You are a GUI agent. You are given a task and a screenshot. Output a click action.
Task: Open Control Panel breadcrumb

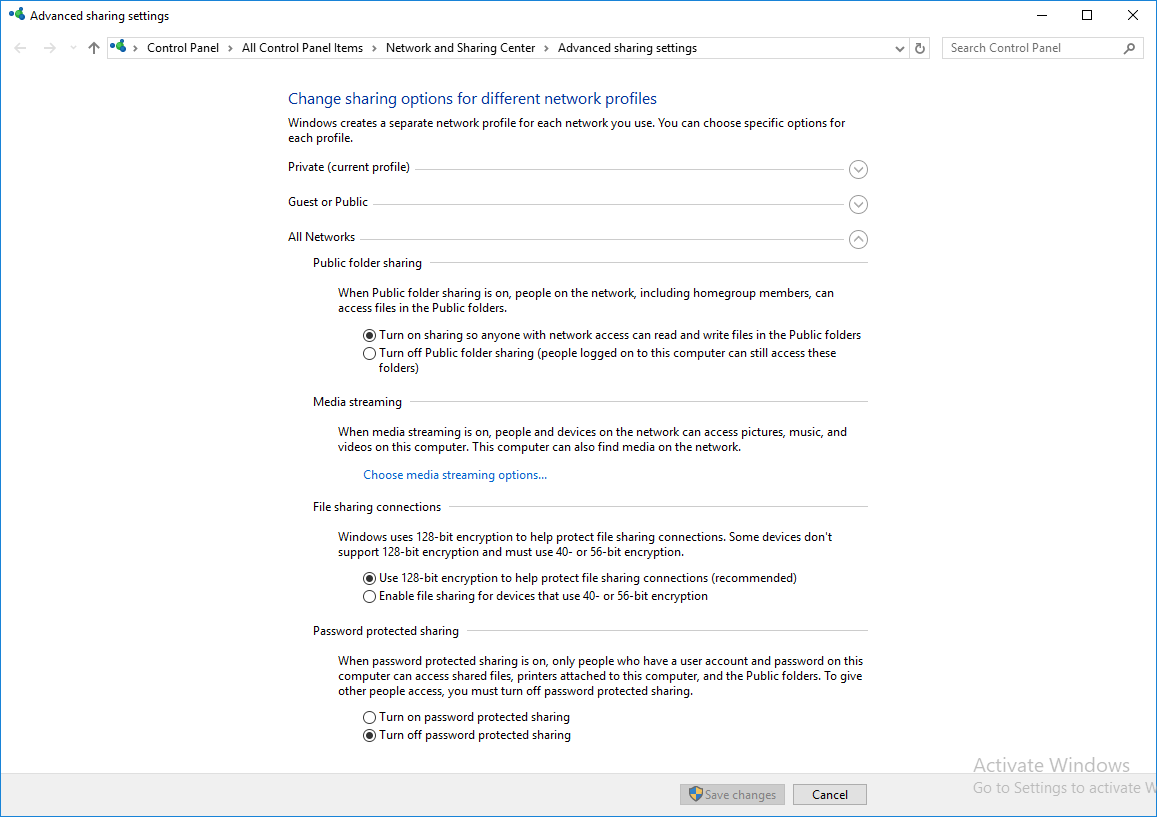pyautogui.click(x=183, y=48)
